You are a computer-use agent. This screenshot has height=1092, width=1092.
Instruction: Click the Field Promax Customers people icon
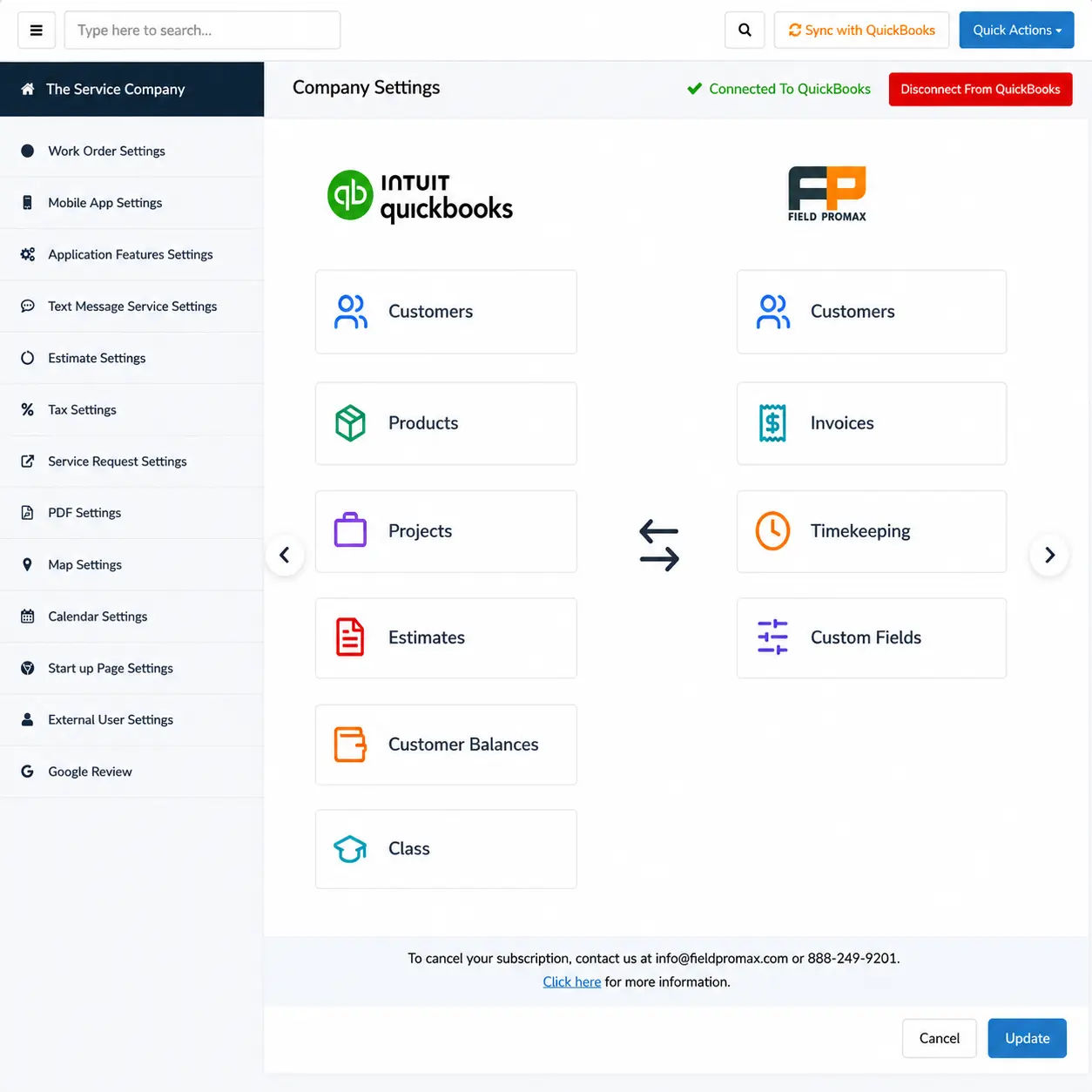(x=773, y=312)
